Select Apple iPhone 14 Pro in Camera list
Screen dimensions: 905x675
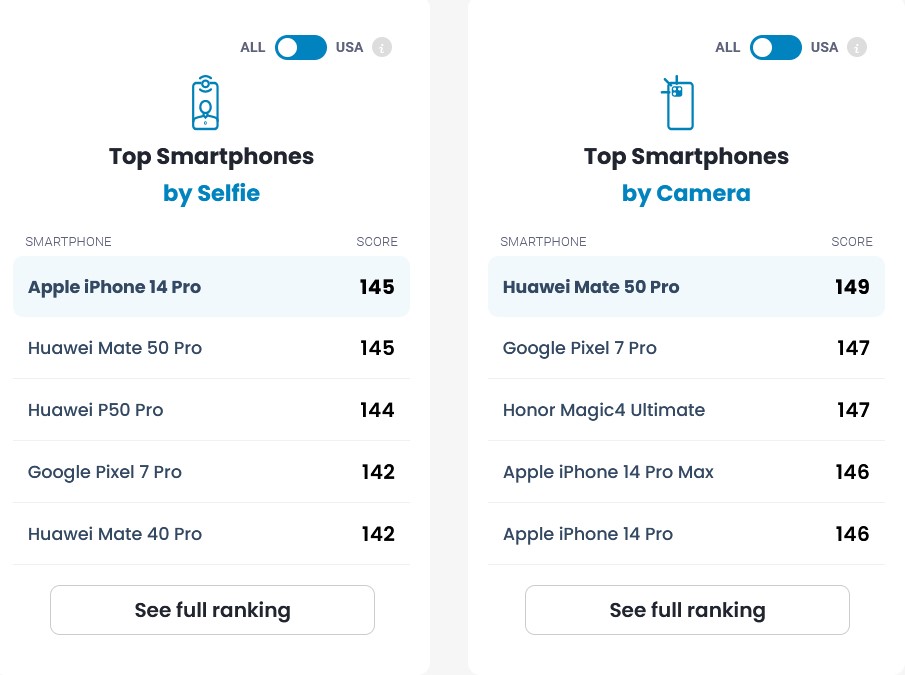pyautogui.click(x=588, y=534)
